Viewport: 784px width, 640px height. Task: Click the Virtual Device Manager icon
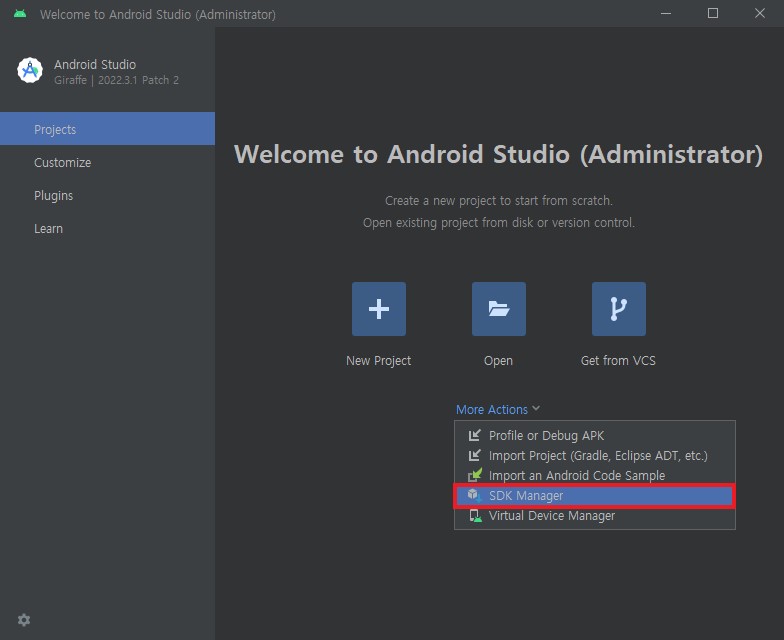475,516
